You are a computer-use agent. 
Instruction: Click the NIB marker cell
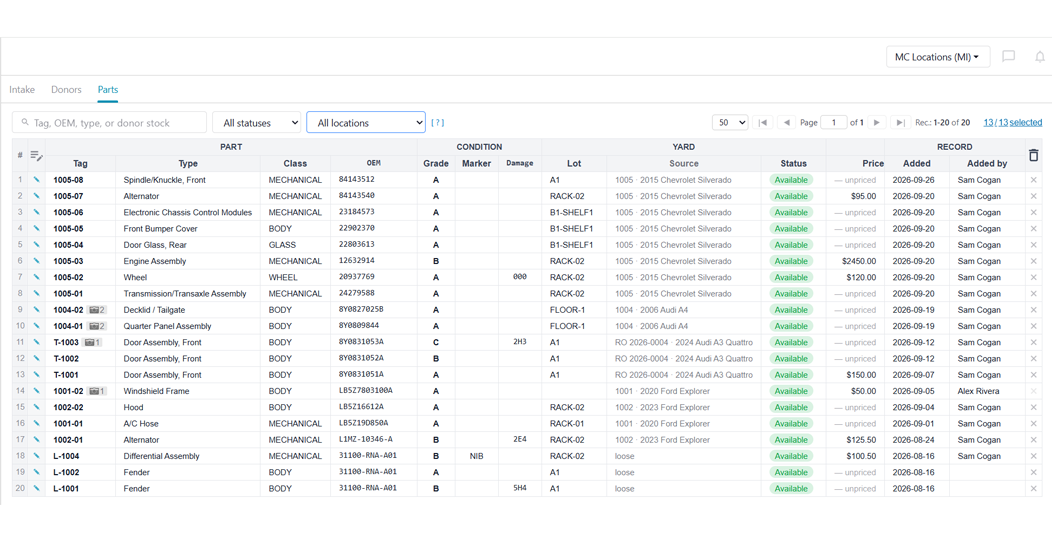pyautogui.click(x=476, y=456)
